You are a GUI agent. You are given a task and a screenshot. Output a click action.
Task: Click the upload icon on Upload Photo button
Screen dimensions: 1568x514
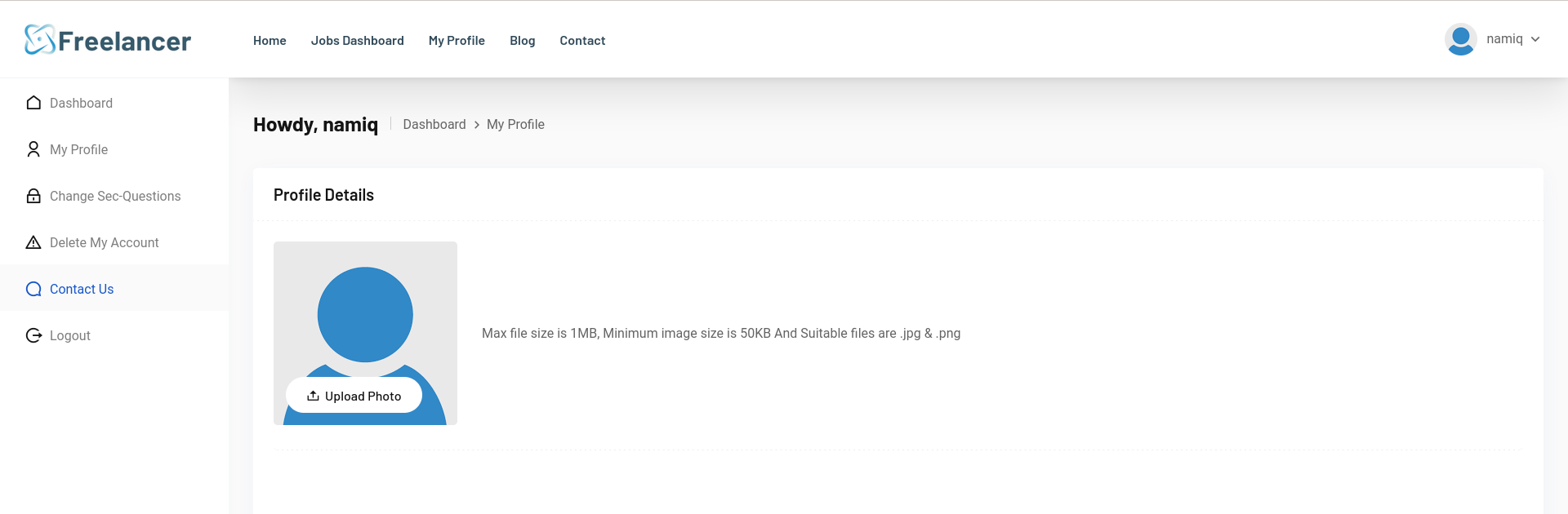313,396
